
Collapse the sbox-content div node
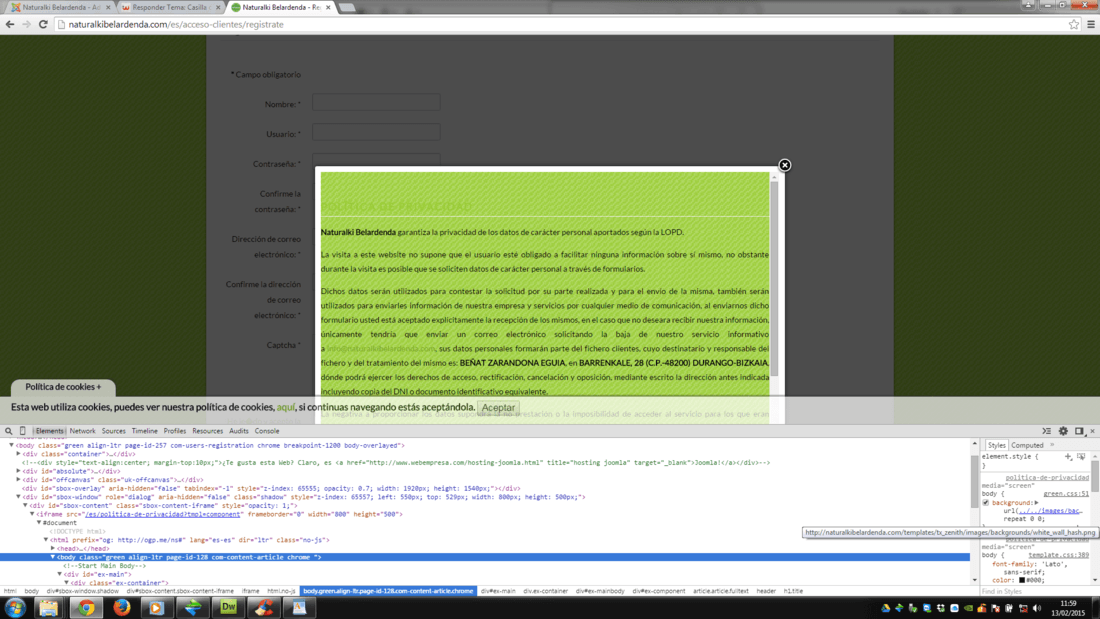click(25, 505)
